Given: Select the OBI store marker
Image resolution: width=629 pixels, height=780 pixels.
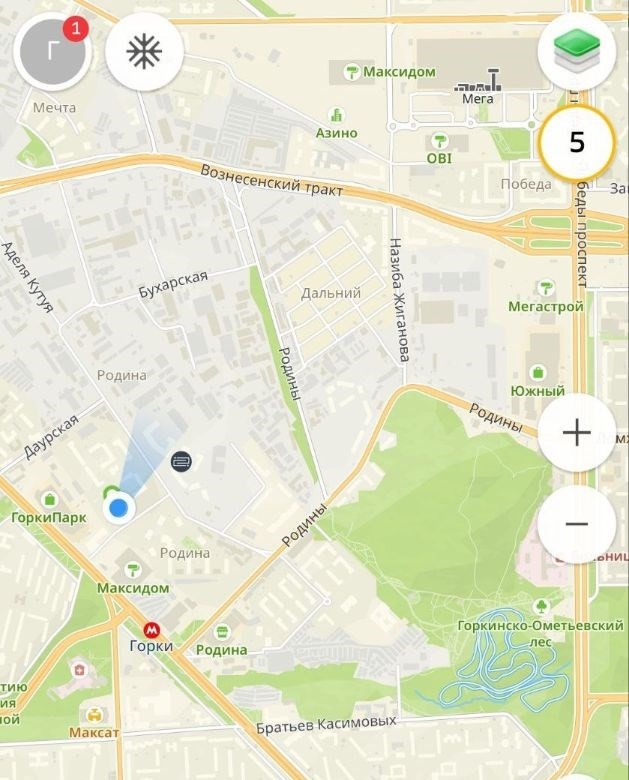Looking at the screenshot, I should click(439, 141).
